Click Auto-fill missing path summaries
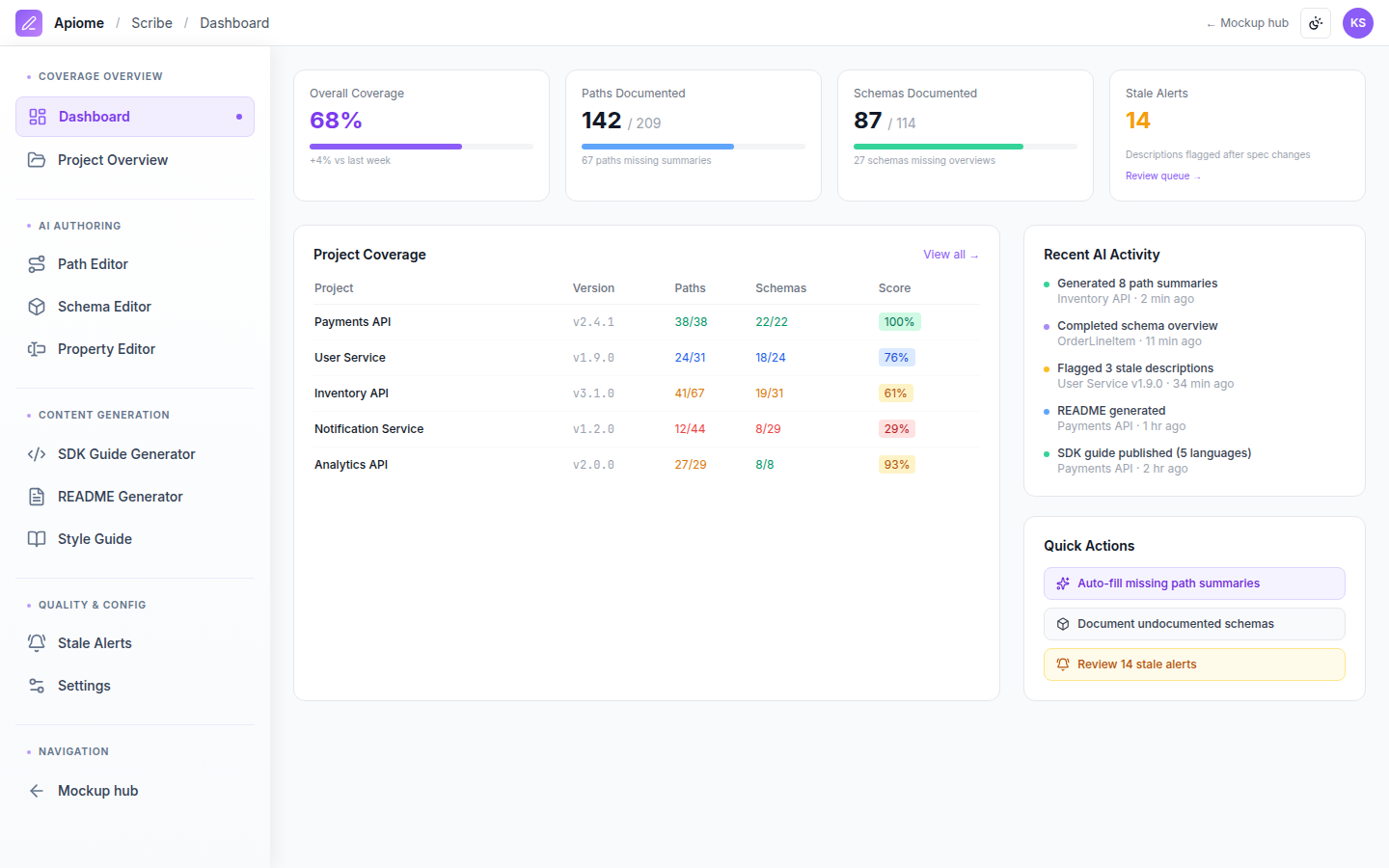This screenshot has width=1389, height=868. pos(1194,583)
